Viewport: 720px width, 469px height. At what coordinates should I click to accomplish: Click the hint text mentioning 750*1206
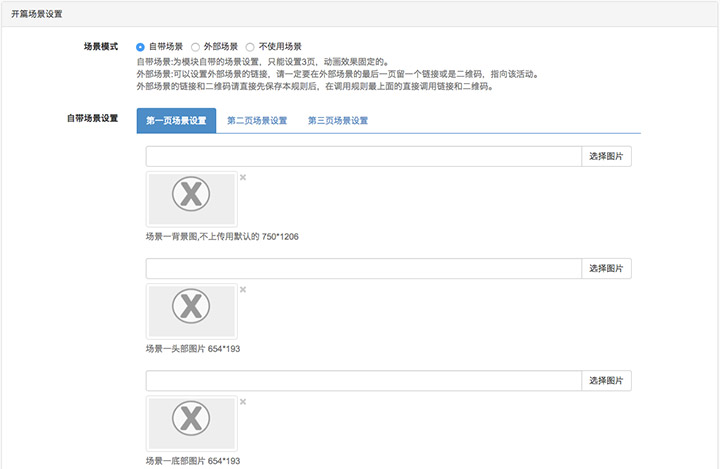coord(222,237)
